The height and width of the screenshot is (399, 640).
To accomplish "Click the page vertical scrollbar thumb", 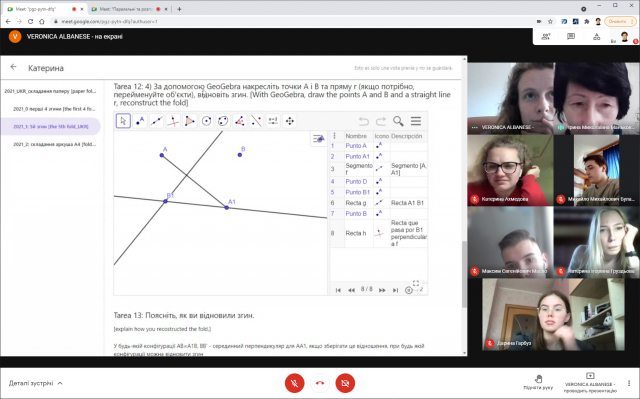I will click(464, 274).
